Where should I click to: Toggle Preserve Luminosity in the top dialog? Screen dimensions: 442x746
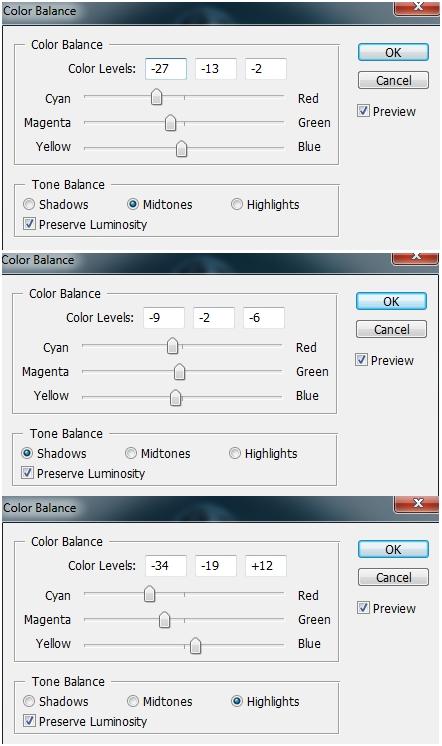[x=29, y=224]
